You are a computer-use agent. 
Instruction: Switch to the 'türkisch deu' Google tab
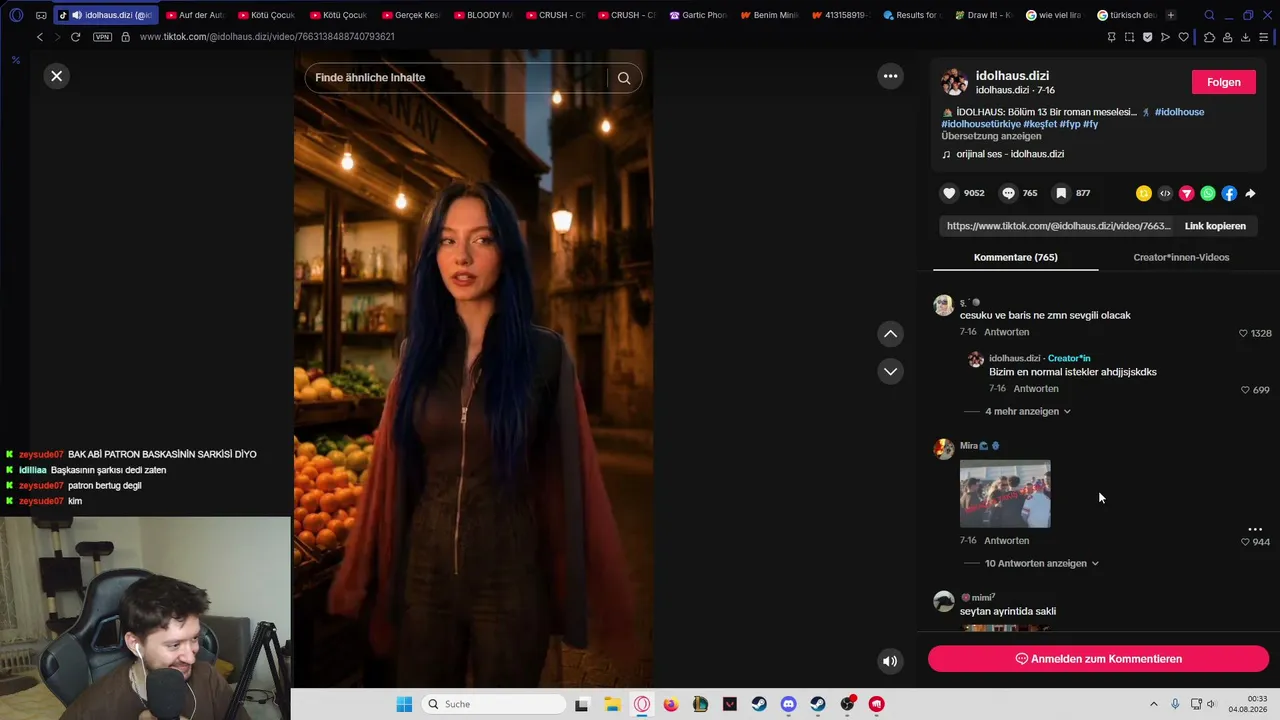tap(1127, 15)
